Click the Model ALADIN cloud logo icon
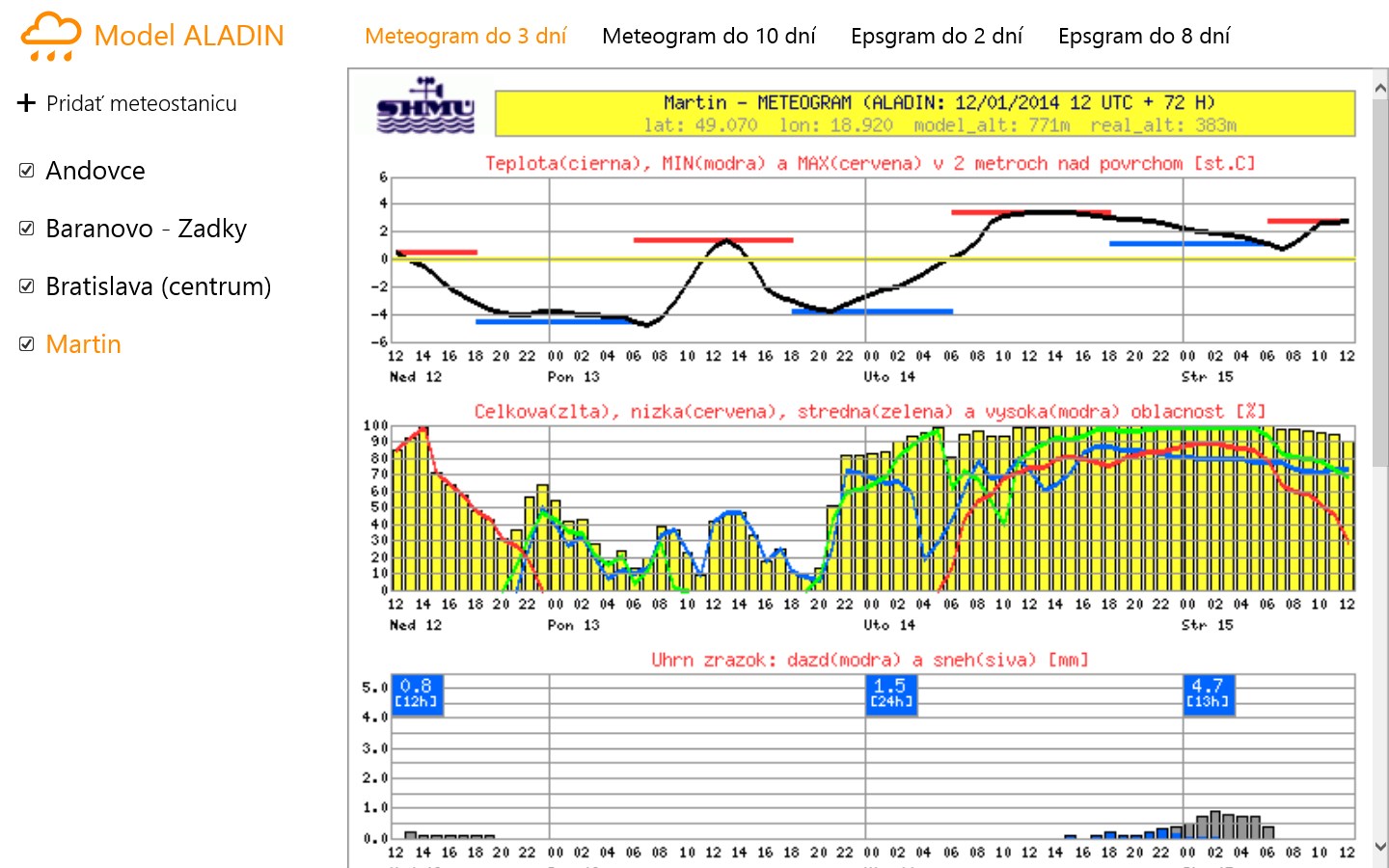The image size is (1389, 868). click(x=50, y=37)
